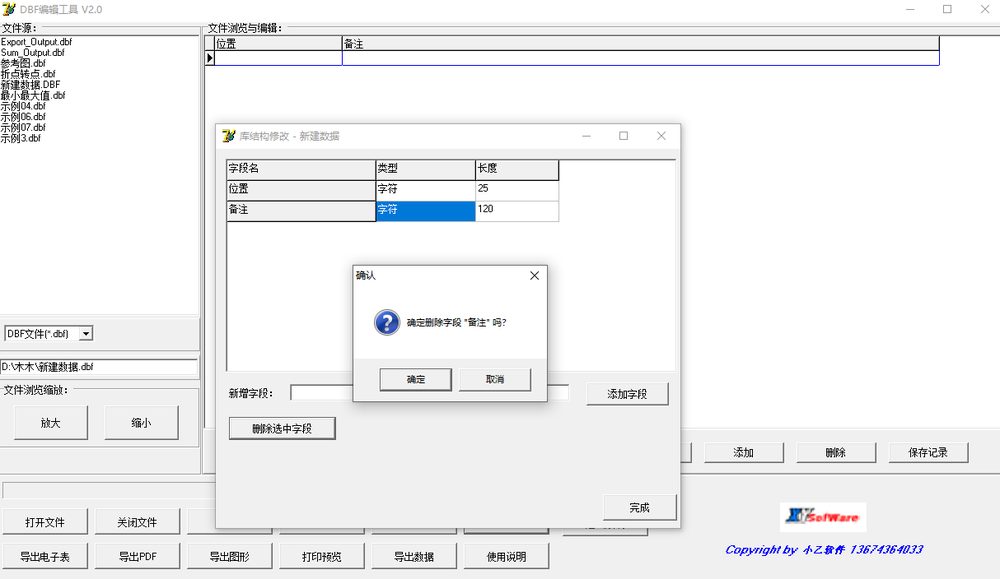Select the 备注 field name cell

[301, 210]
